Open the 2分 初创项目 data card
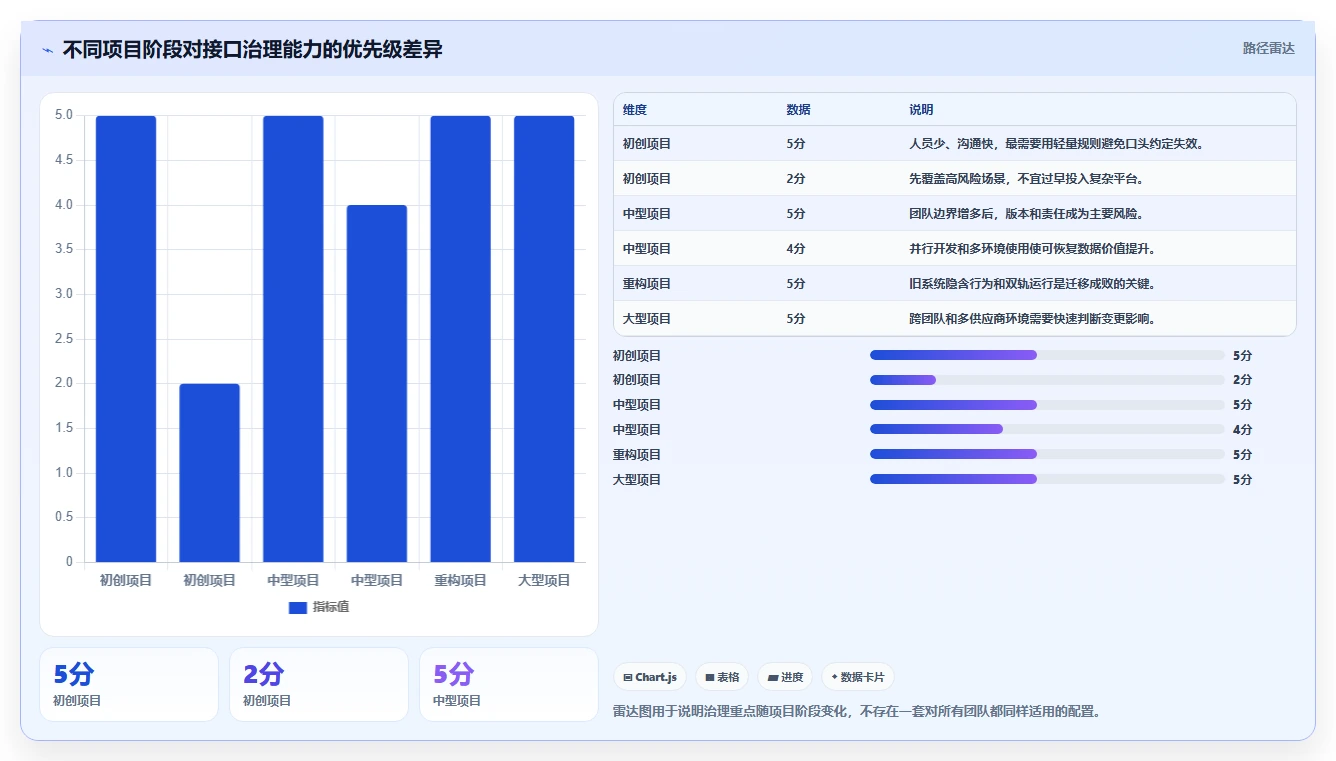The image size is (1336, 761). (319, 684)
